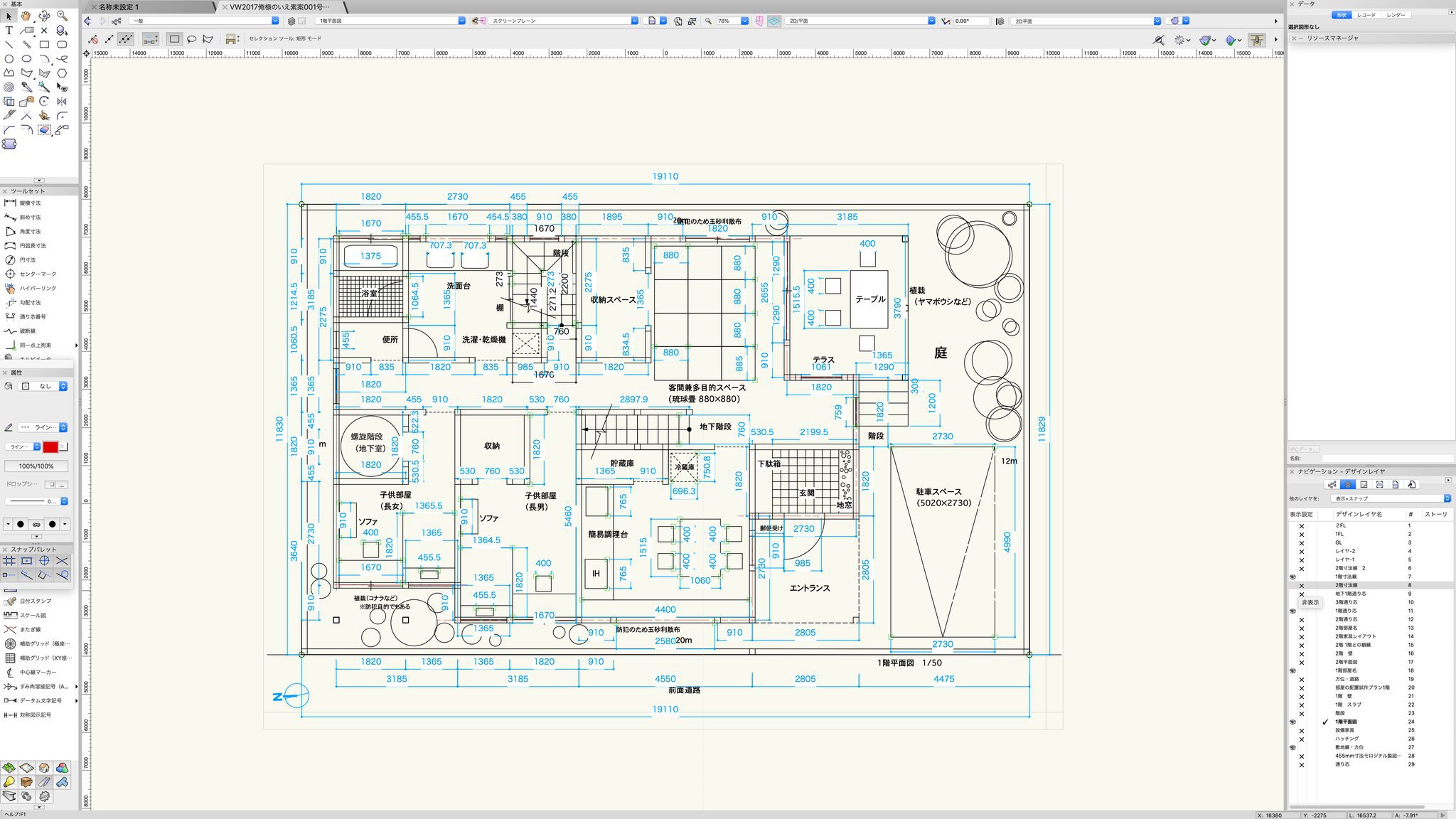Select the Pan hand tool
This screenshot has height=819, width=1456.
26,16
